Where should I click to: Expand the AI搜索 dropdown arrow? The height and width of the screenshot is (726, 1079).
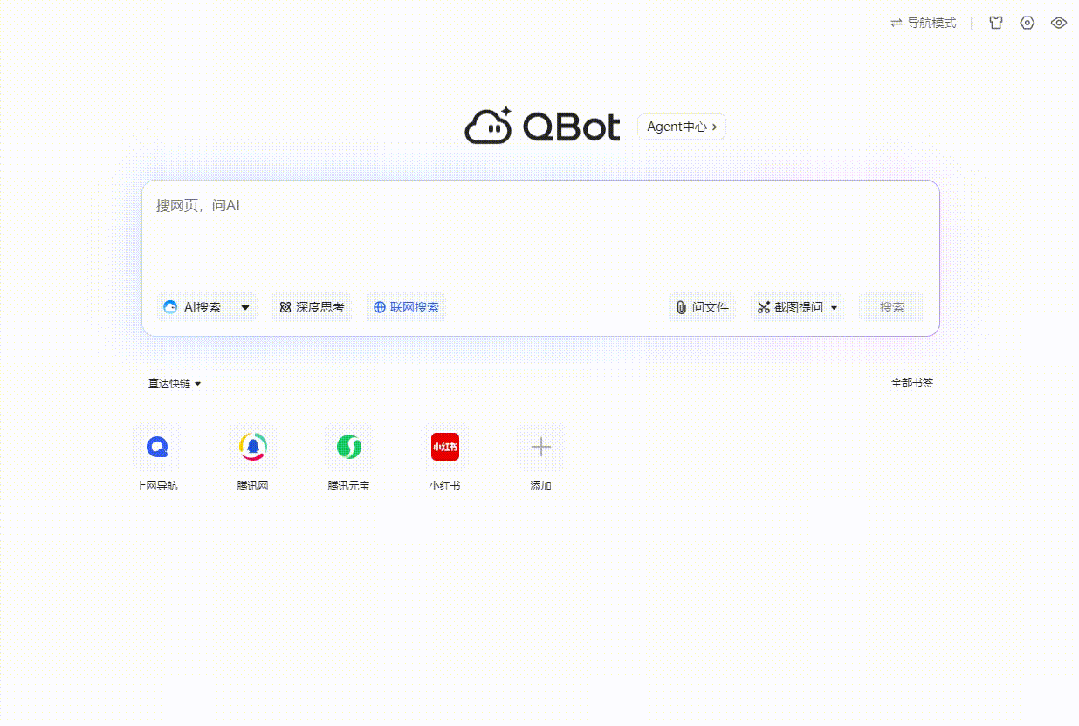pyautogui.click(x=245, y=308)
